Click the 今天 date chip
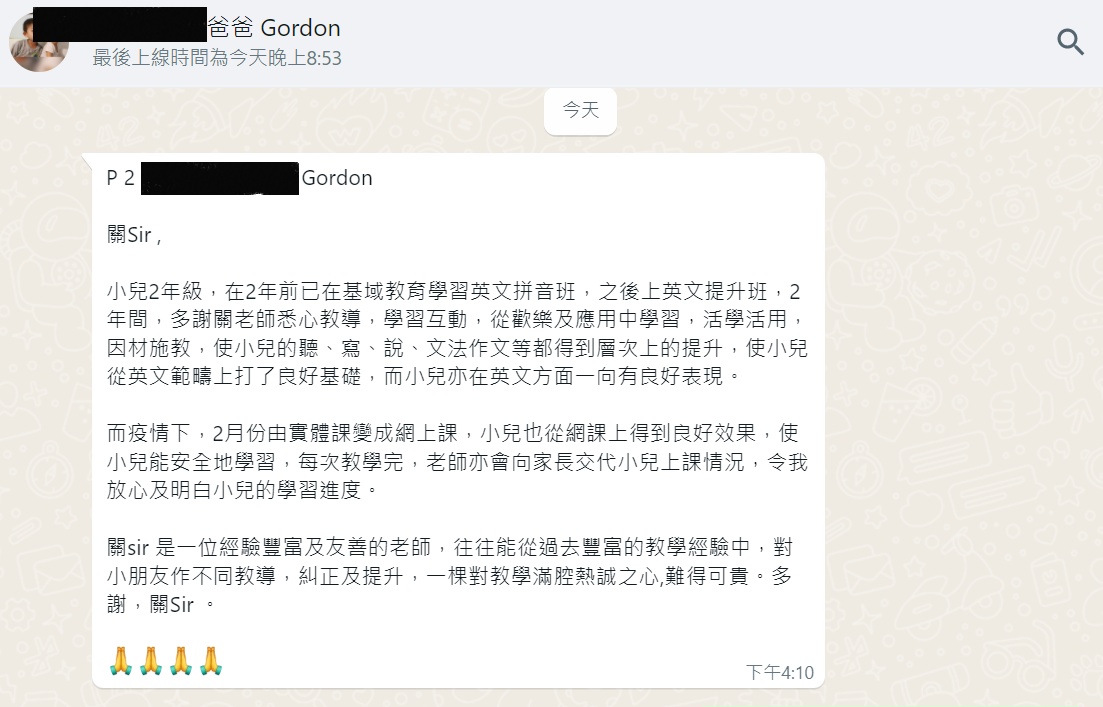This screenshot has height=707, width=1103. pos(580,110)
